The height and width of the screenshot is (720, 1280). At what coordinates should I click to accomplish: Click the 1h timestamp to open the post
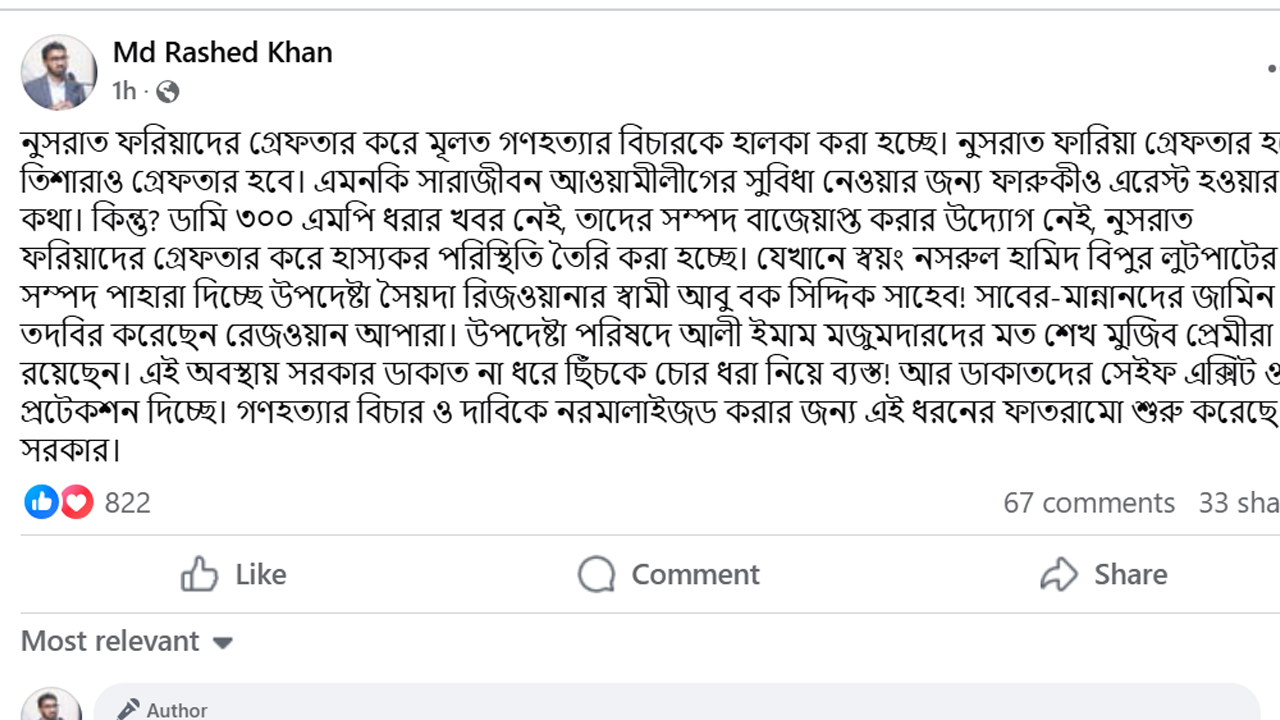(122, 88)
